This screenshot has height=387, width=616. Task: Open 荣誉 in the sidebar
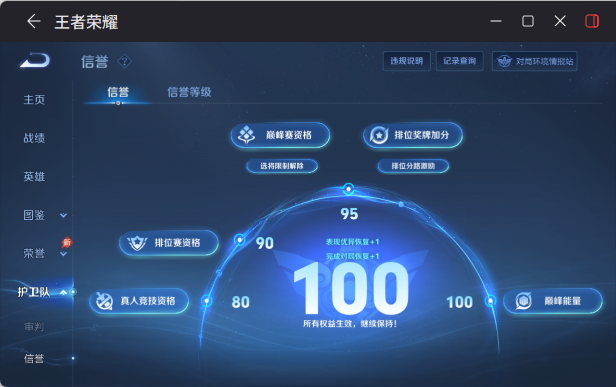(34, 254)
